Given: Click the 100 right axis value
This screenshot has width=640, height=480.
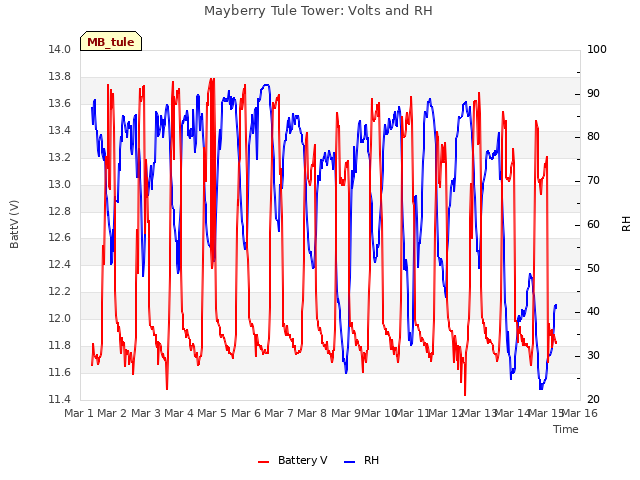Looking at the screenshot, I should pos(597,49).
